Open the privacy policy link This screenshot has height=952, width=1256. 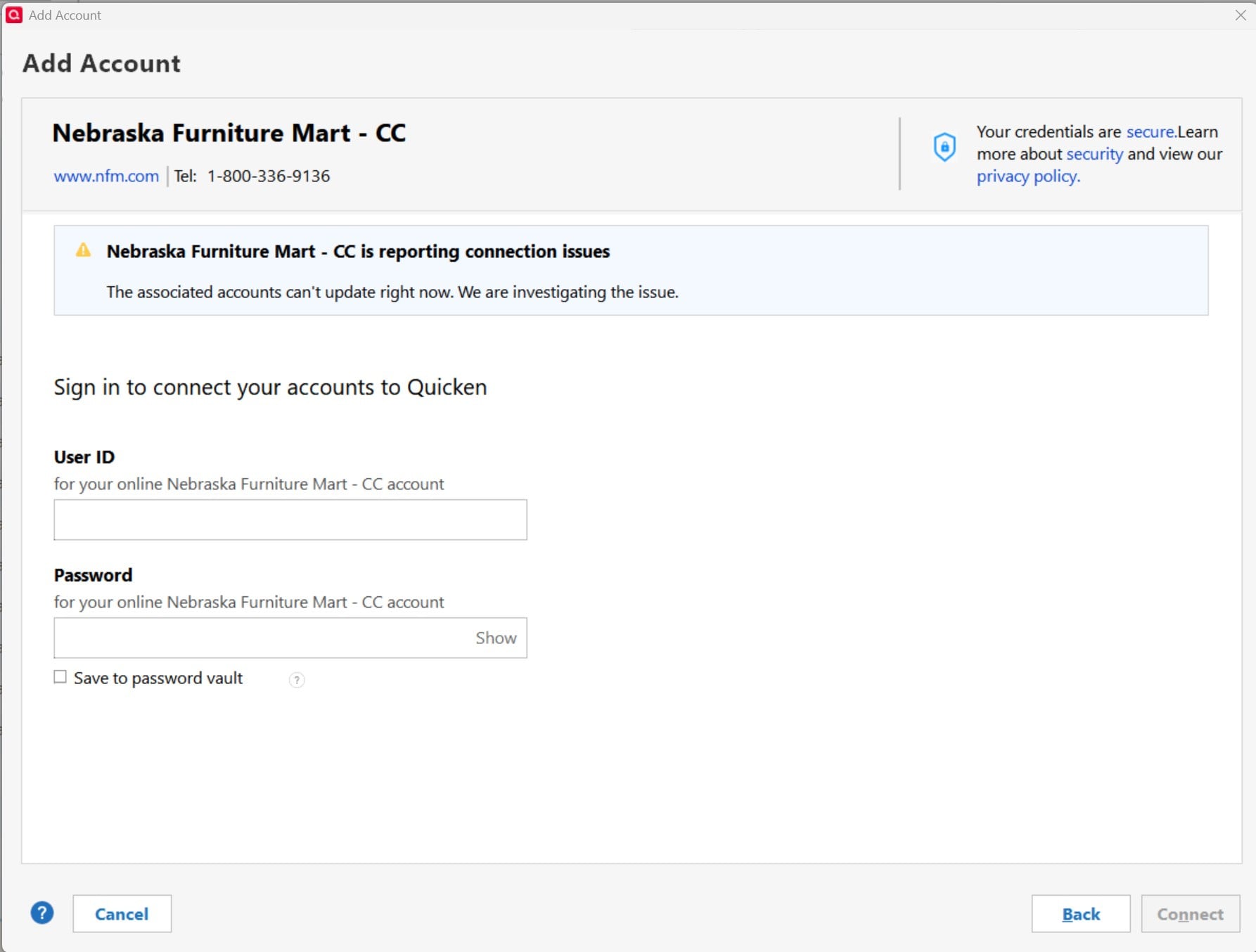coord(1028,176)
